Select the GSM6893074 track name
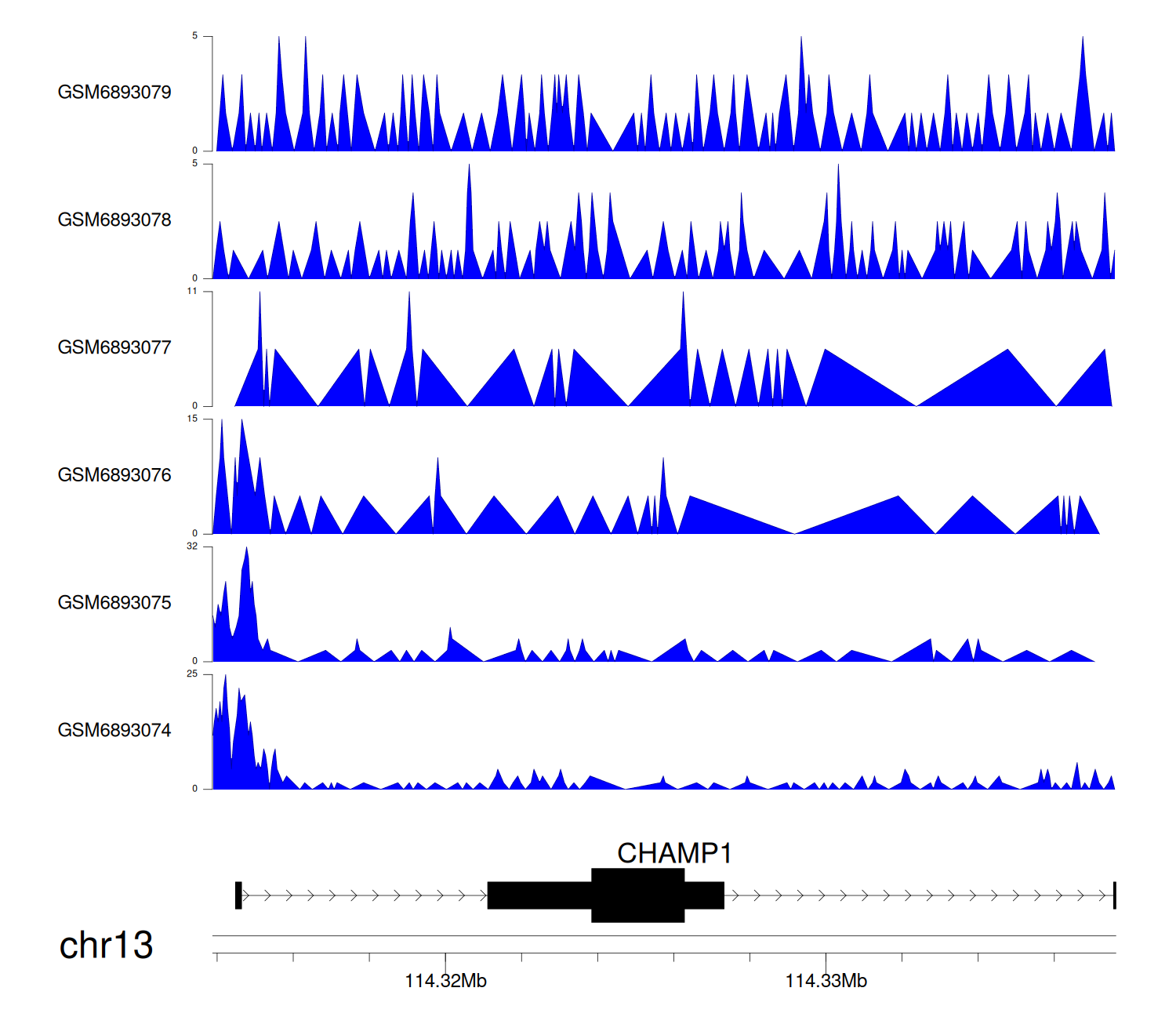Image resolution: width=1176 pixels, height=1035 pixels. click(114, 731)
